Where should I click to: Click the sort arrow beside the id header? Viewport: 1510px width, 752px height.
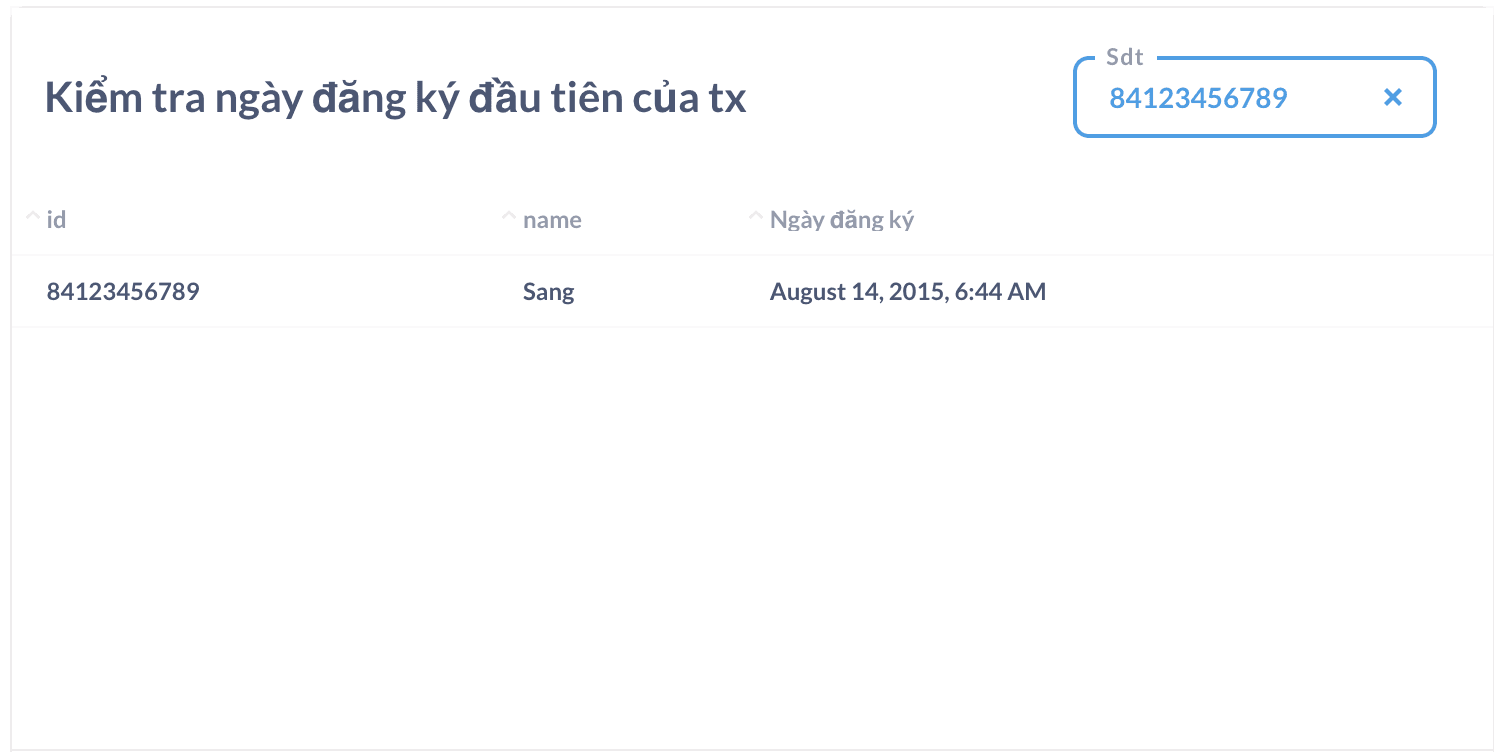point(33,216)
